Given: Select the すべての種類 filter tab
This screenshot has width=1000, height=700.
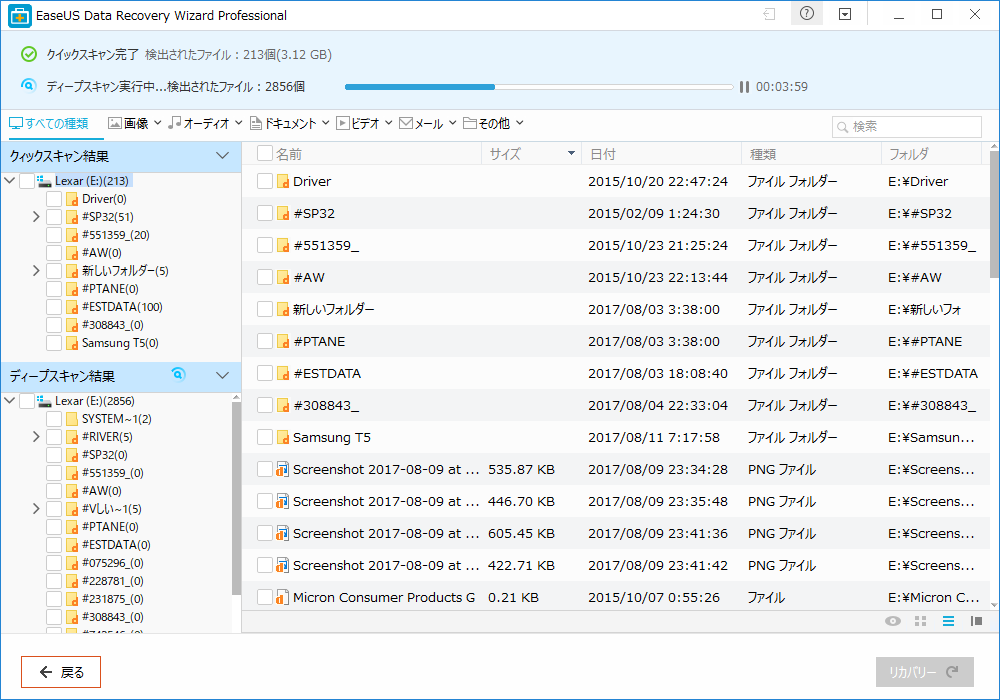Looking at the screenshot, I should (x=49, y=124).
